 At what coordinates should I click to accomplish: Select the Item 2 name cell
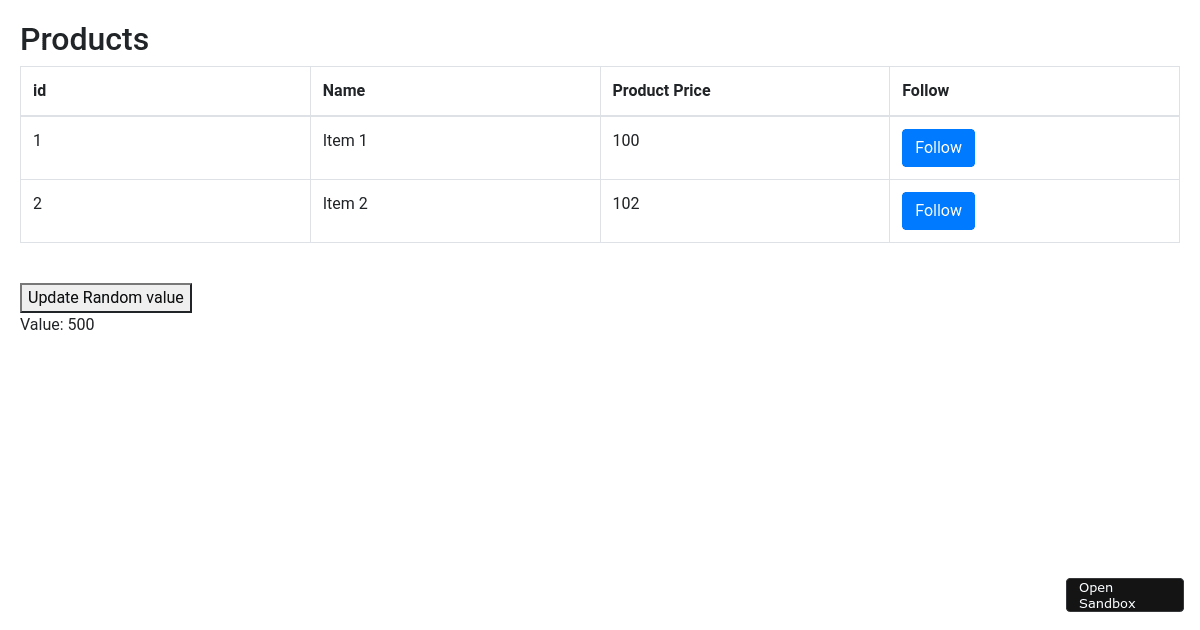(x=345, y=203)
